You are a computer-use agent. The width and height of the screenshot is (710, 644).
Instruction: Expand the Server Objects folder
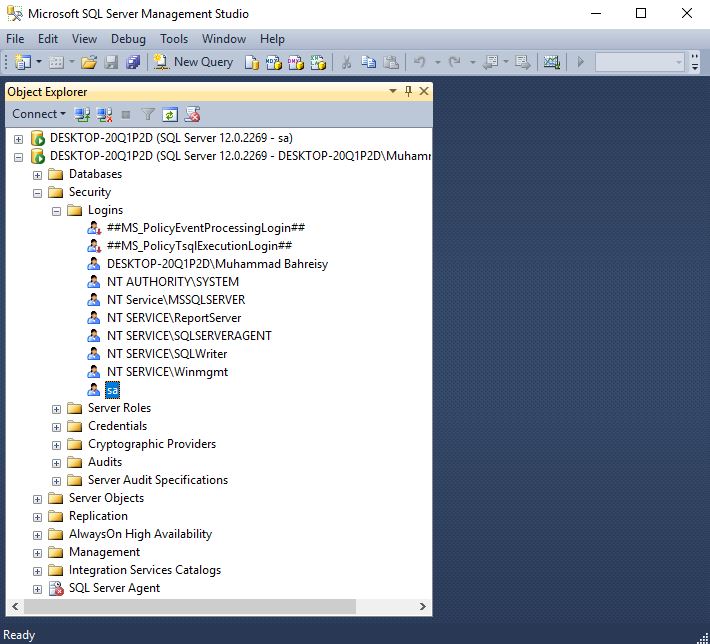(x=37, y=500)
